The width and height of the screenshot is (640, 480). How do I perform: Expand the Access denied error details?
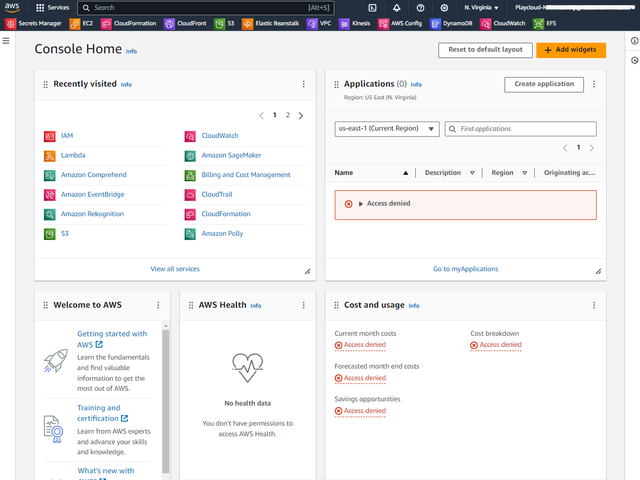(x=361, y=204)
